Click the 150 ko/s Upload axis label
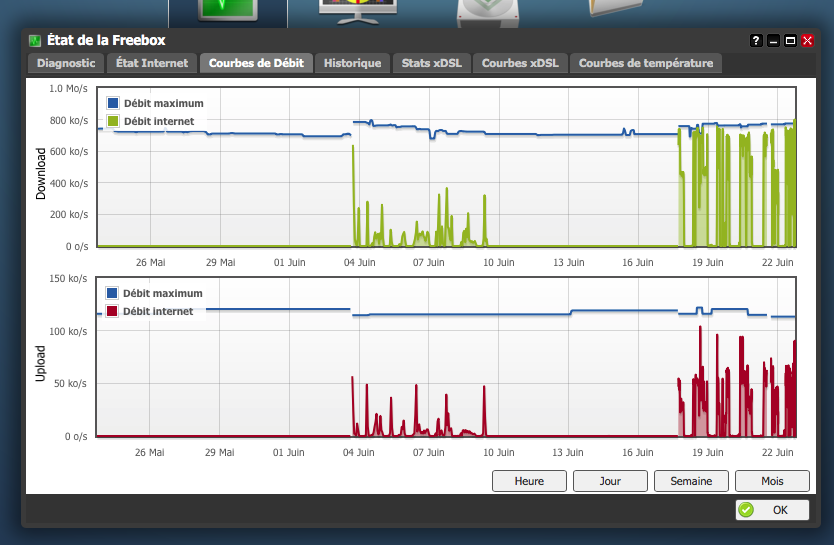 tap(68, 278)
